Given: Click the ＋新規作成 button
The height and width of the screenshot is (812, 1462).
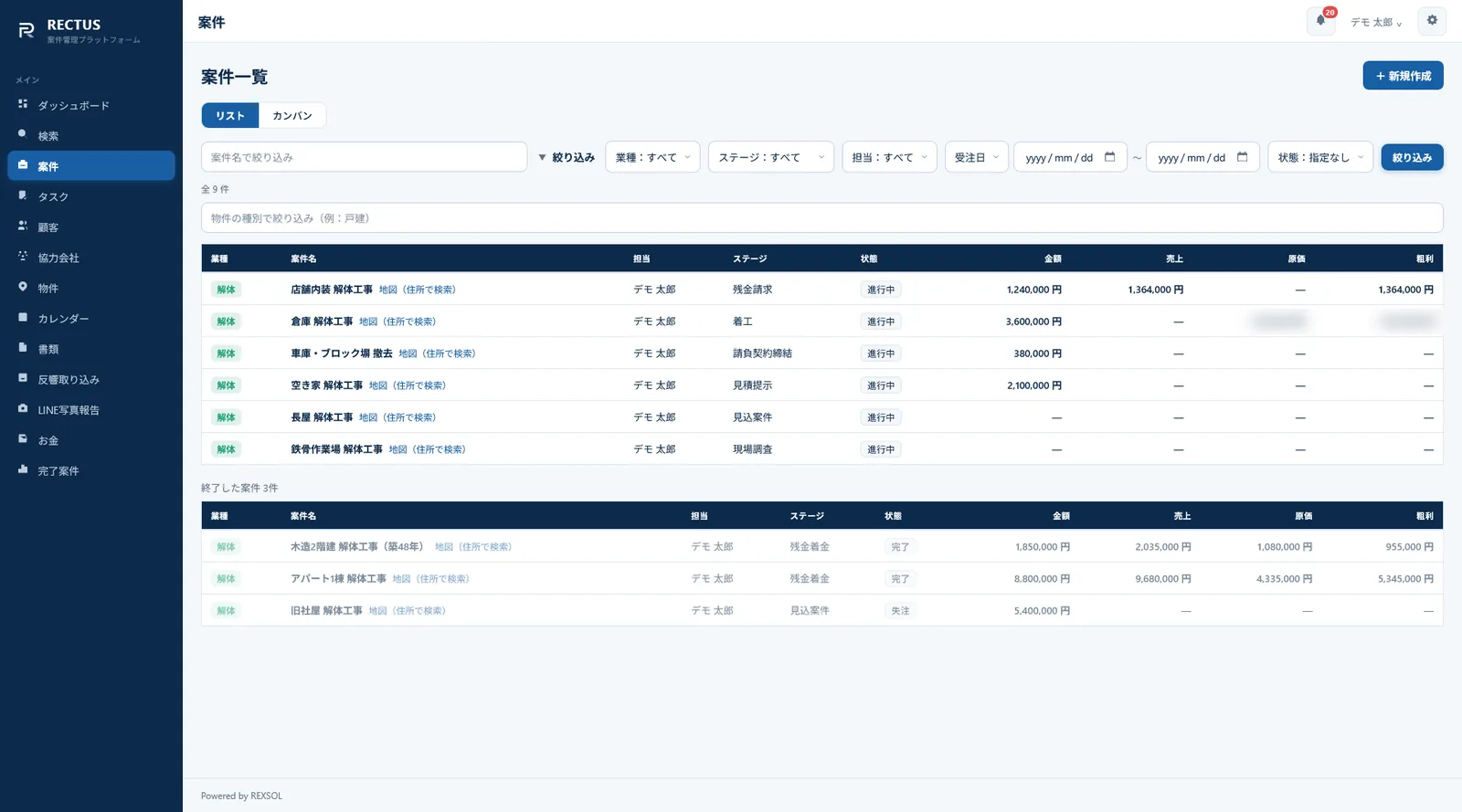Looking at the screenshot, I should 1403,76.
